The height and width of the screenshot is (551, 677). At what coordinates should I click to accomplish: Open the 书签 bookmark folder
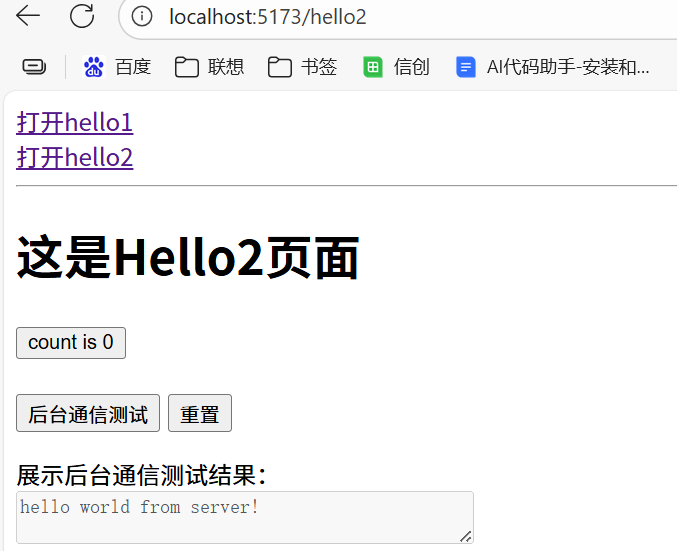302,67
